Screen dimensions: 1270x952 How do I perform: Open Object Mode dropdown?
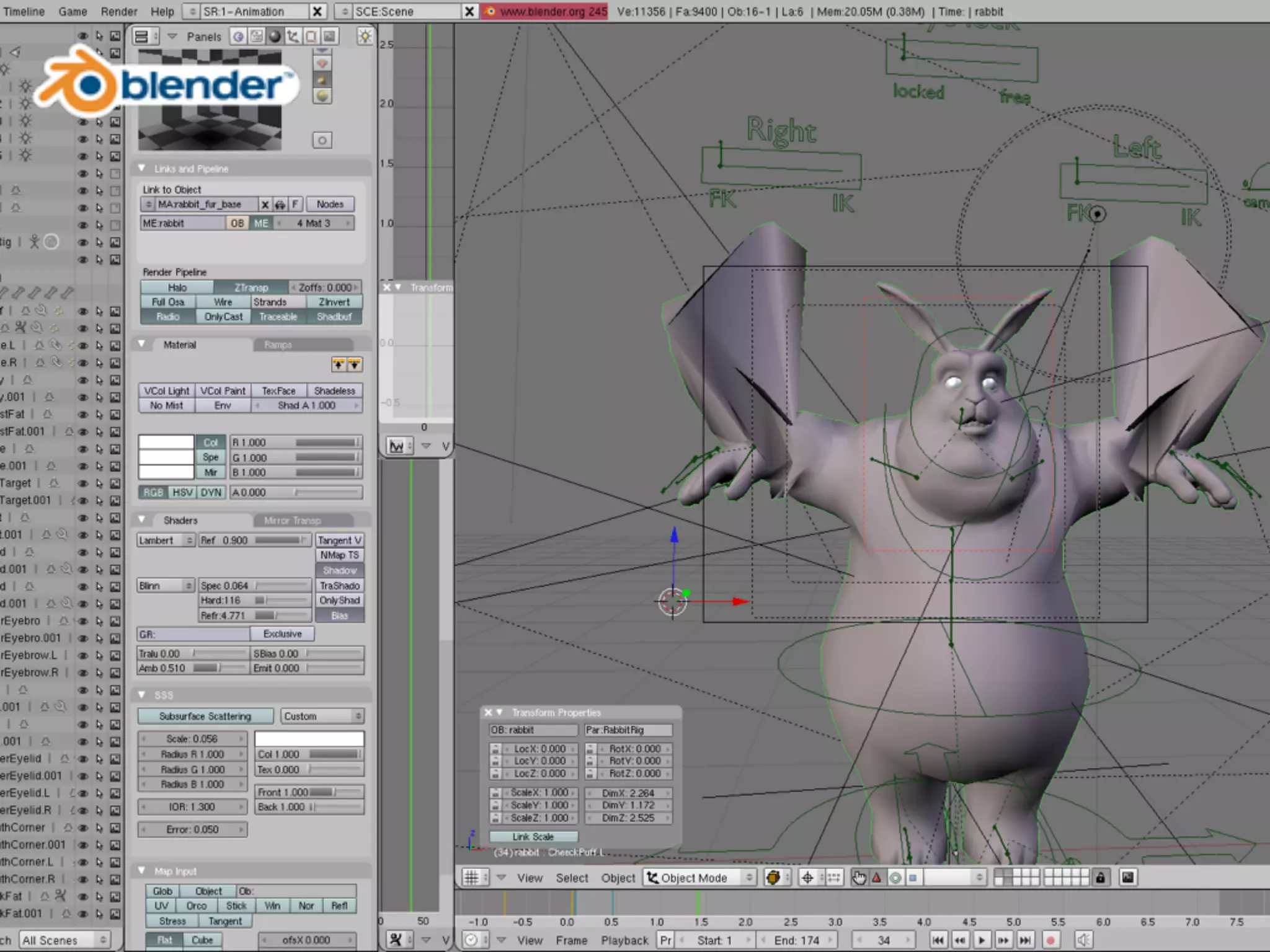pyautogui.click(x=699, y=878)
